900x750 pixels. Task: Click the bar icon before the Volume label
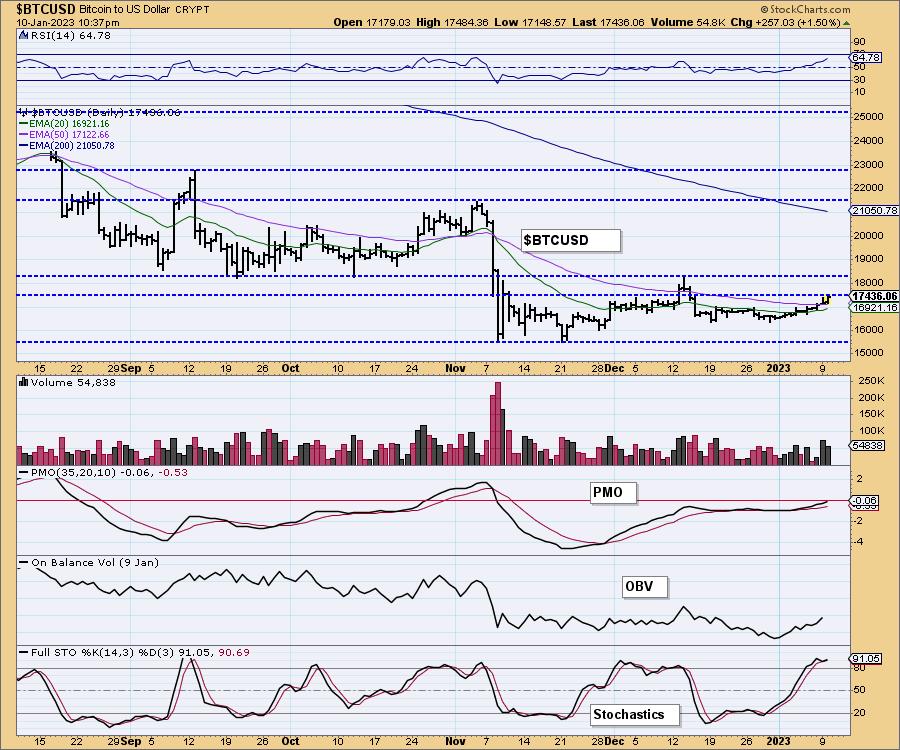tap(24, 382)
